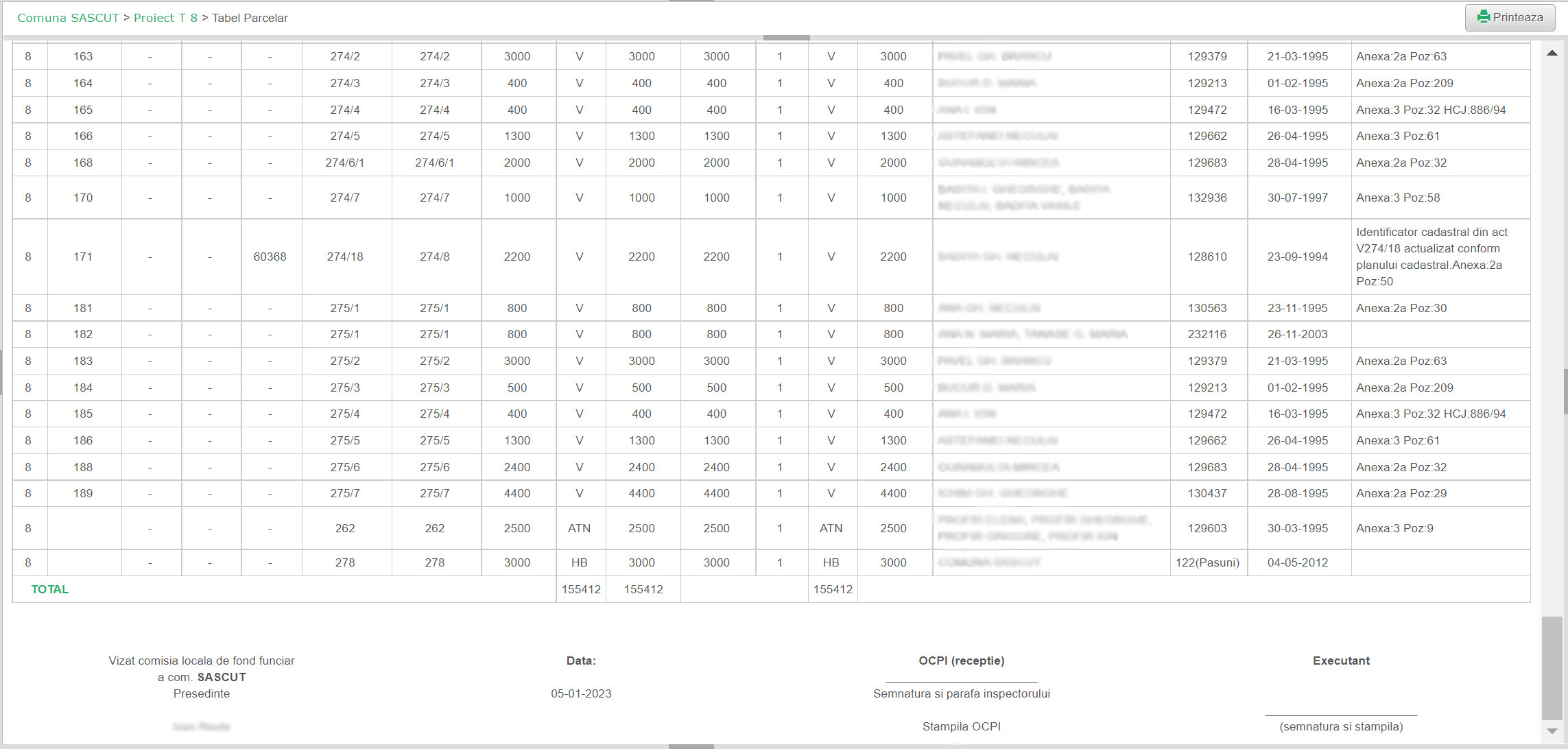Click Anexa:3 Poz:32 HCJ:886/94 for row 165

pyautogui.click(x=1430, y=110)
